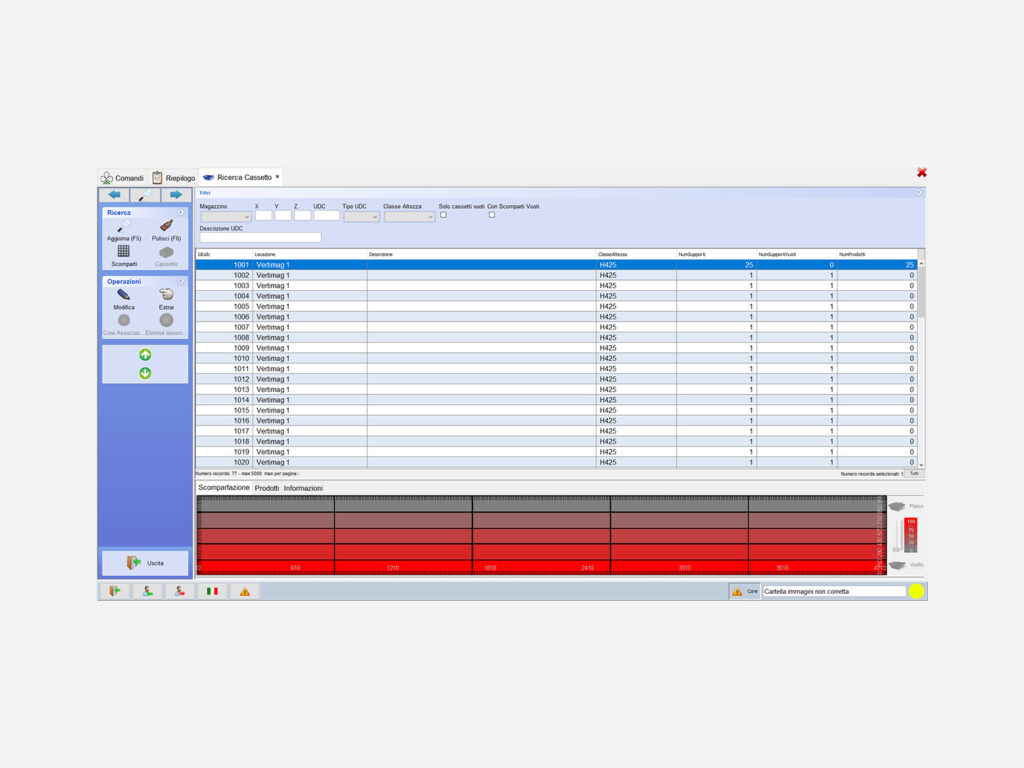Close the Ricerca Cassetto tab with its x
This screenshot has width=1024, height=768.
(278, 177)
